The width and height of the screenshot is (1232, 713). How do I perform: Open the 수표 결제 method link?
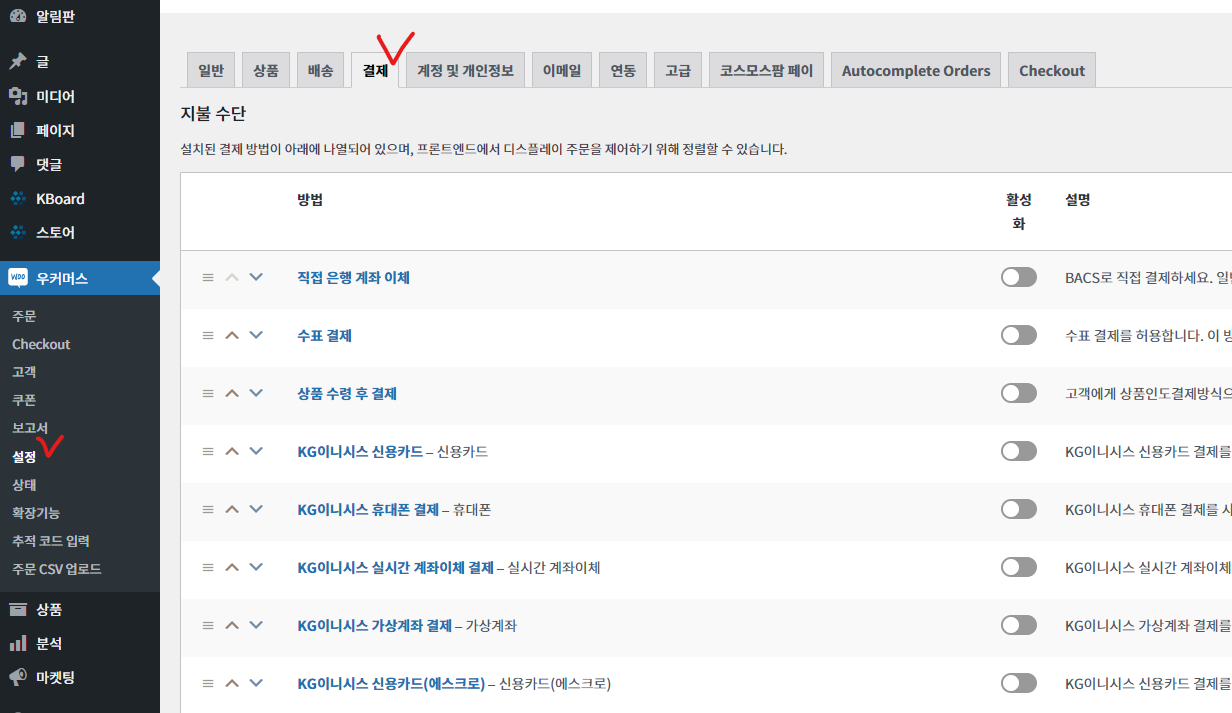tap(324, 335)
